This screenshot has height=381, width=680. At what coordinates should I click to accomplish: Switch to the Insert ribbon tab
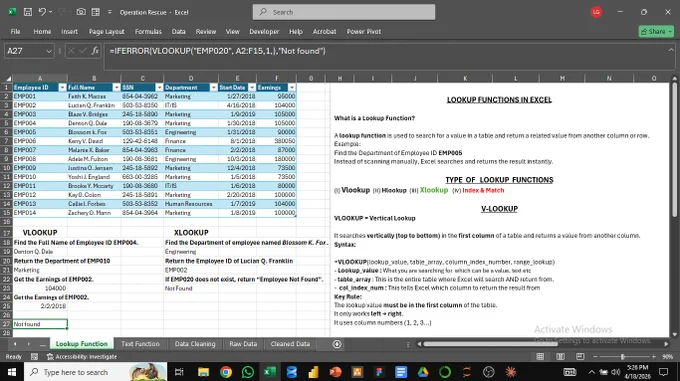pyautogui.click(x=69, y=32)
